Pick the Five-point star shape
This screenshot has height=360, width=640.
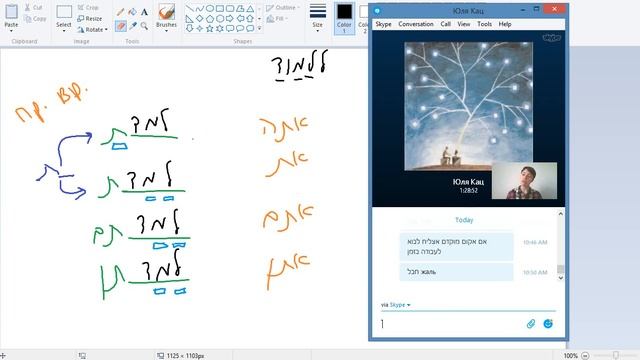[210, 28]
